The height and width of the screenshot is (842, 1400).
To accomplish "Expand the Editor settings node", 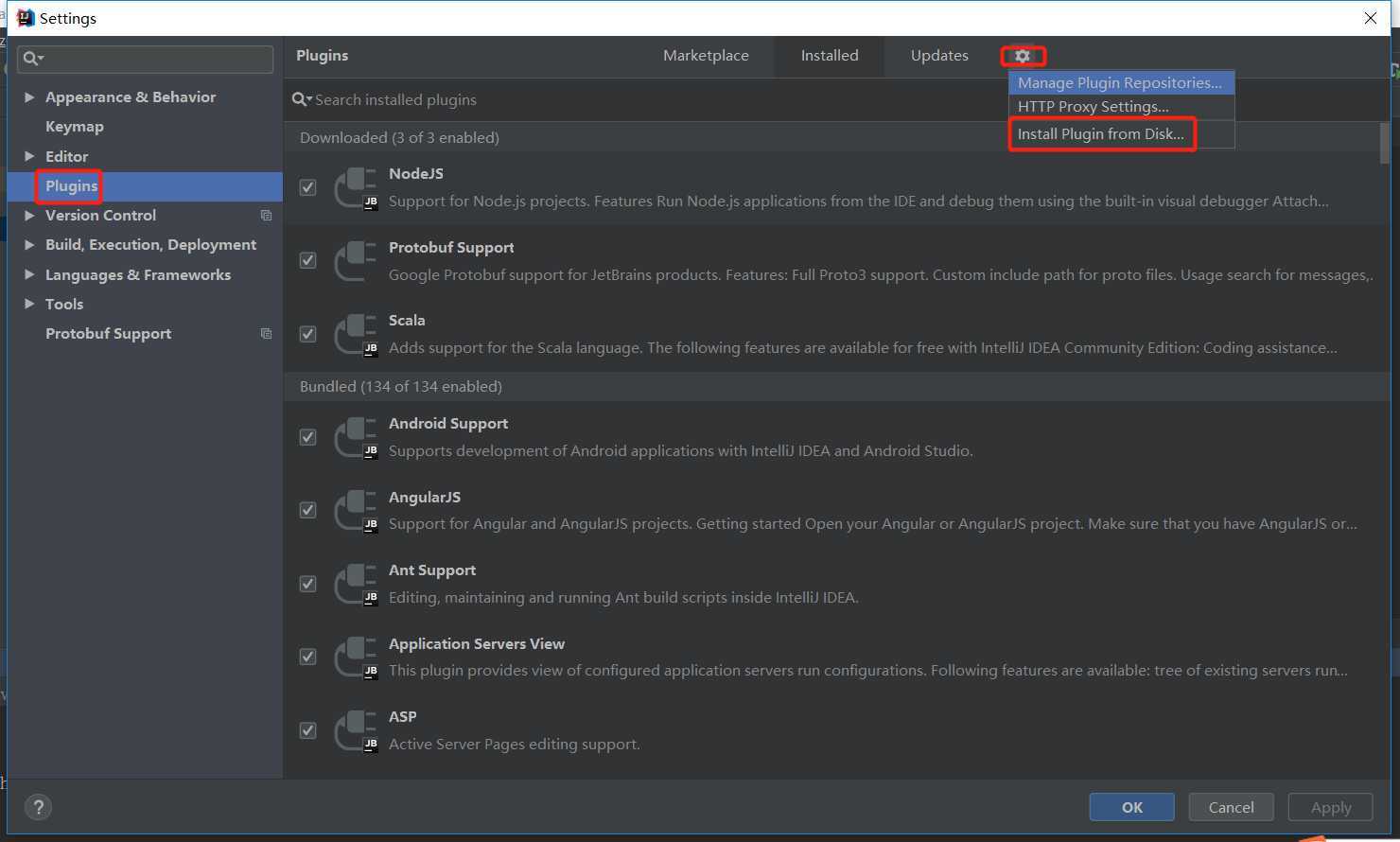I will click(x=29, y=156).
